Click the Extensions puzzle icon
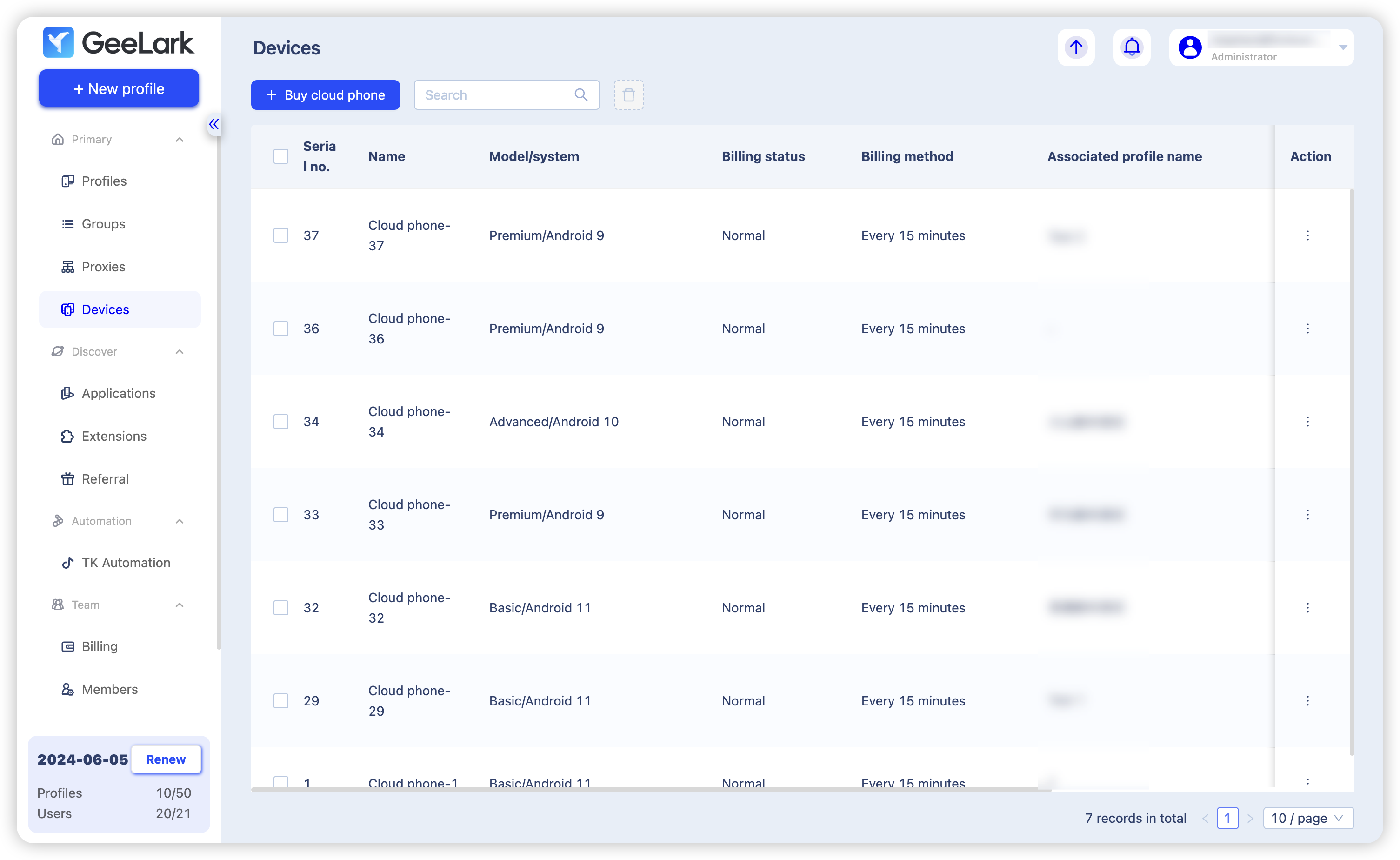The width and height of the screenshot is (1400, 860). coord(67,436)
